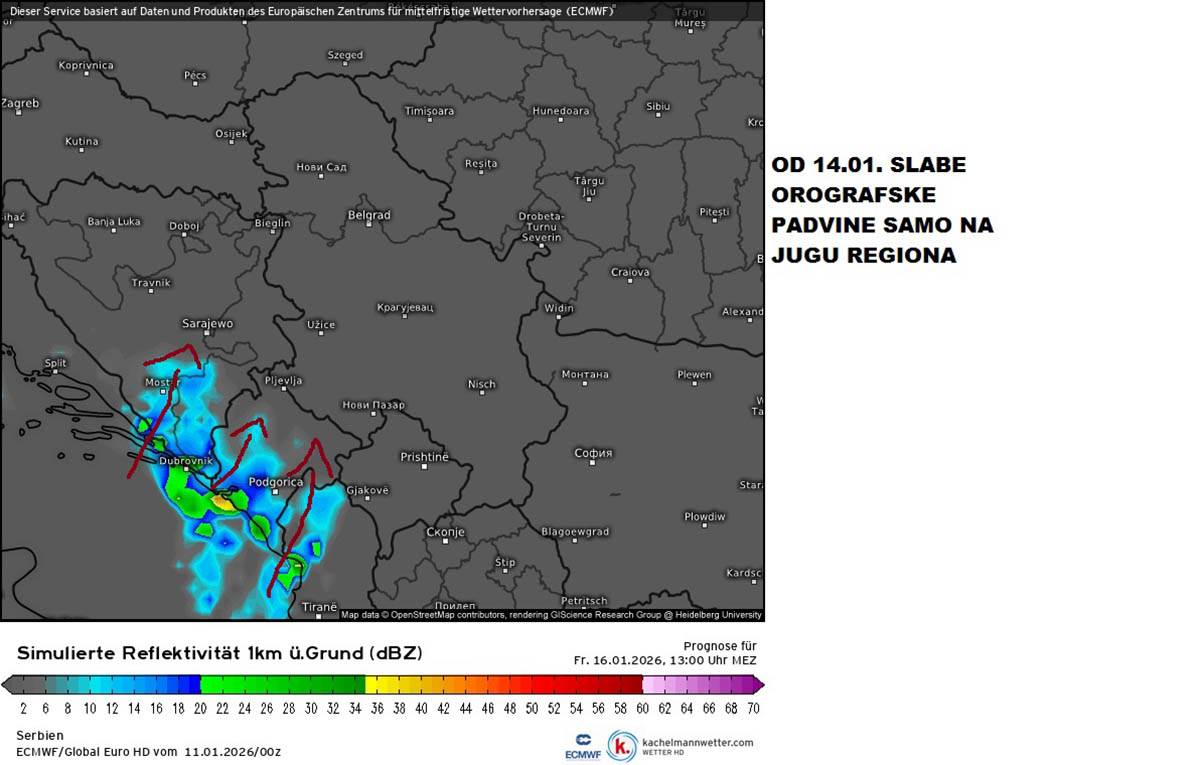Select the Nisch city marker
The height and width of the screenshot is (765, 1200).
pyautogui.click(x=482, y=393)
